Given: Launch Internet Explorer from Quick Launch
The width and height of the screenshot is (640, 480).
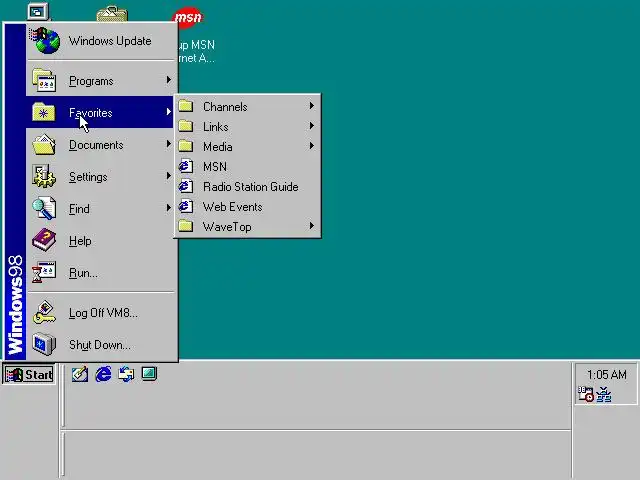Looking at the screenshot, I should 103,374.
